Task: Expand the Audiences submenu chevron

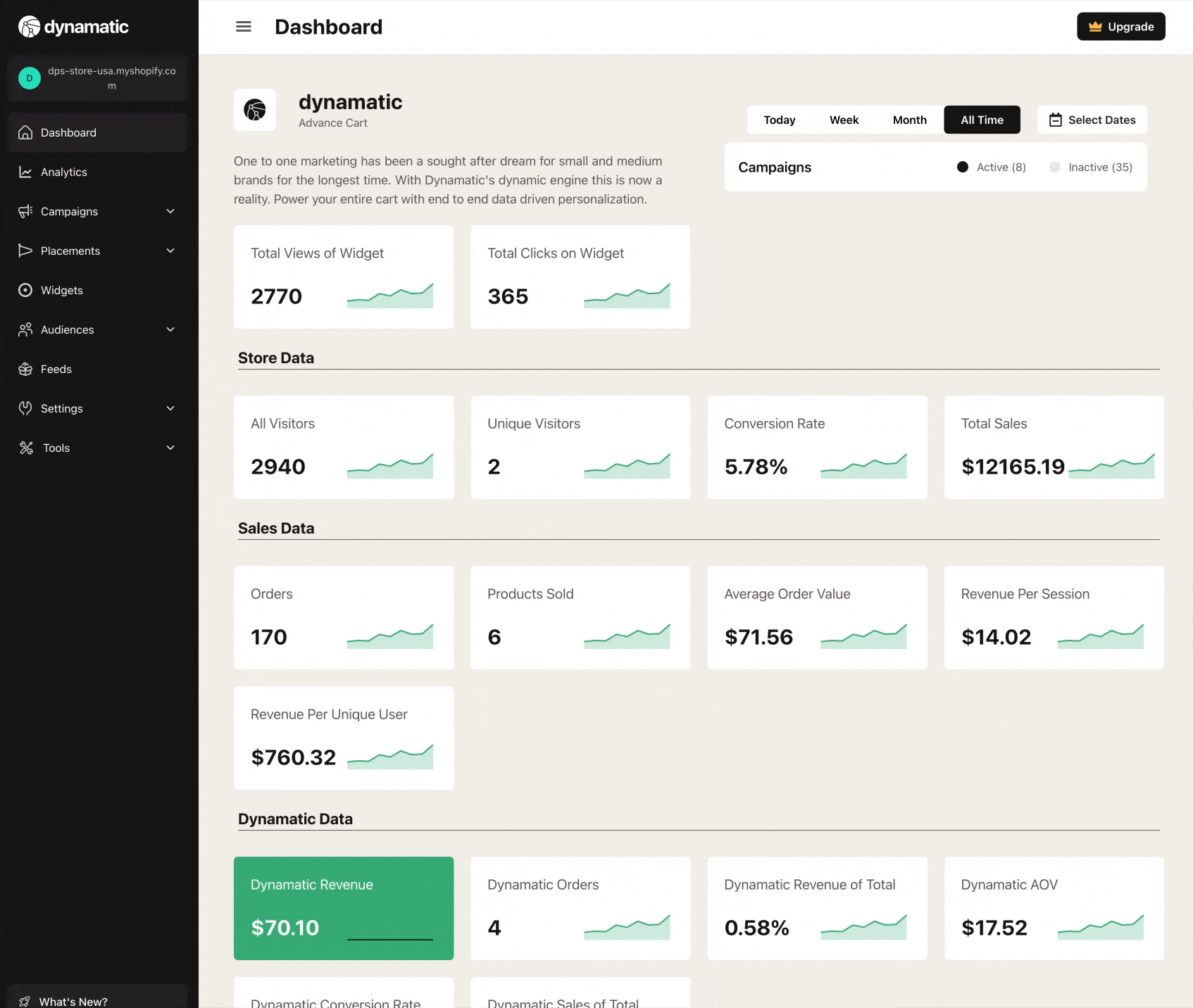Action: pos(170,329)
